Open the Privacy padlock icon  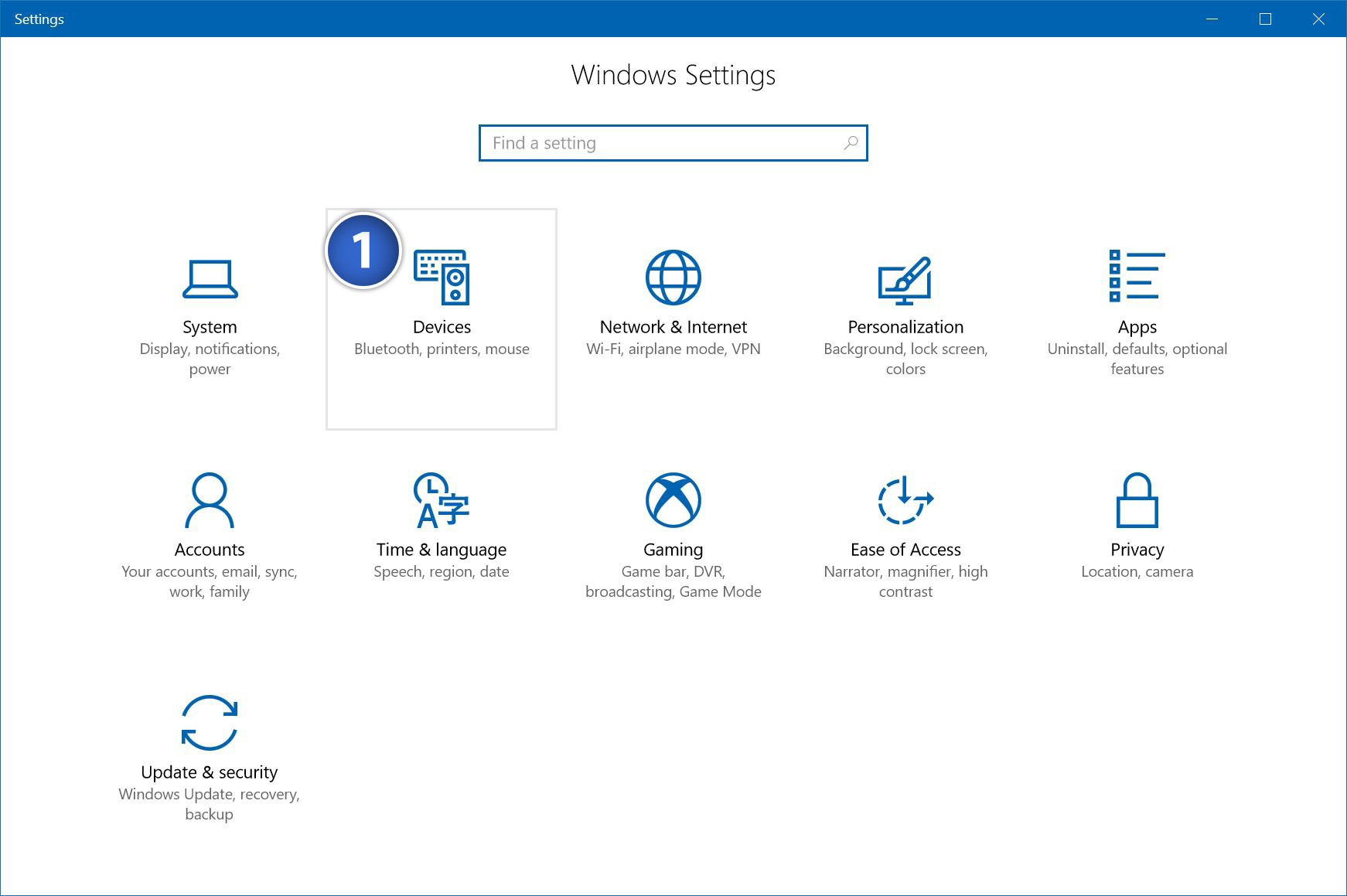(x=1137, y=499)
